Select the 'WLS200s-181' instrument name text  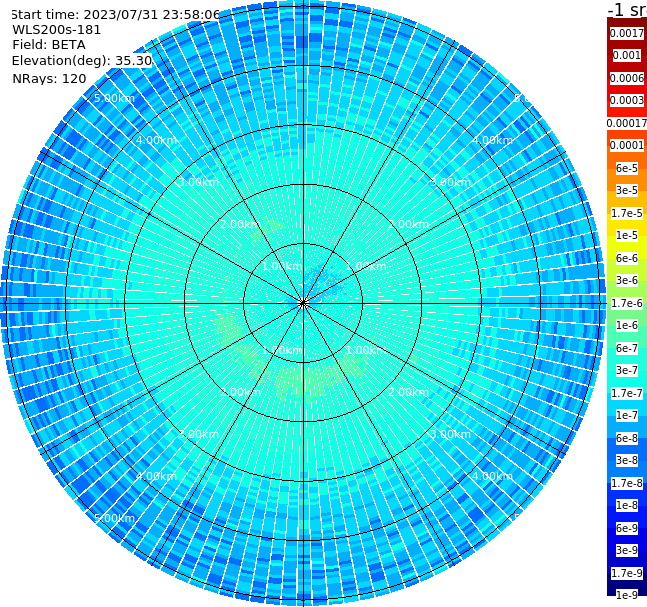pyautogui.click(x=57, y=30)
